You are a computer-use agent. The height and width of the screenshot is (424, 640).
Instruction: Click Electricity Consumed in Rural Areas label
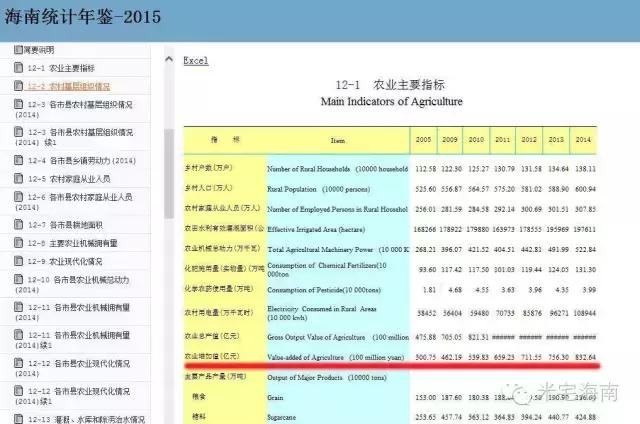pyautogui.click(x=322, y=313)
